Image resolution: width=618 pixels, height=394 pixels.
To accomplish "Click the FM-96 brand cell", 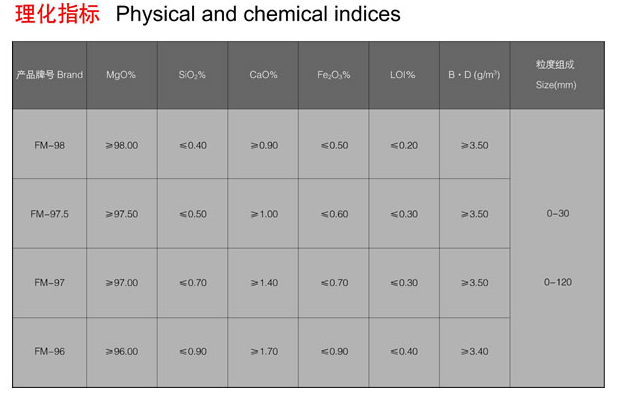I will 50,351.
